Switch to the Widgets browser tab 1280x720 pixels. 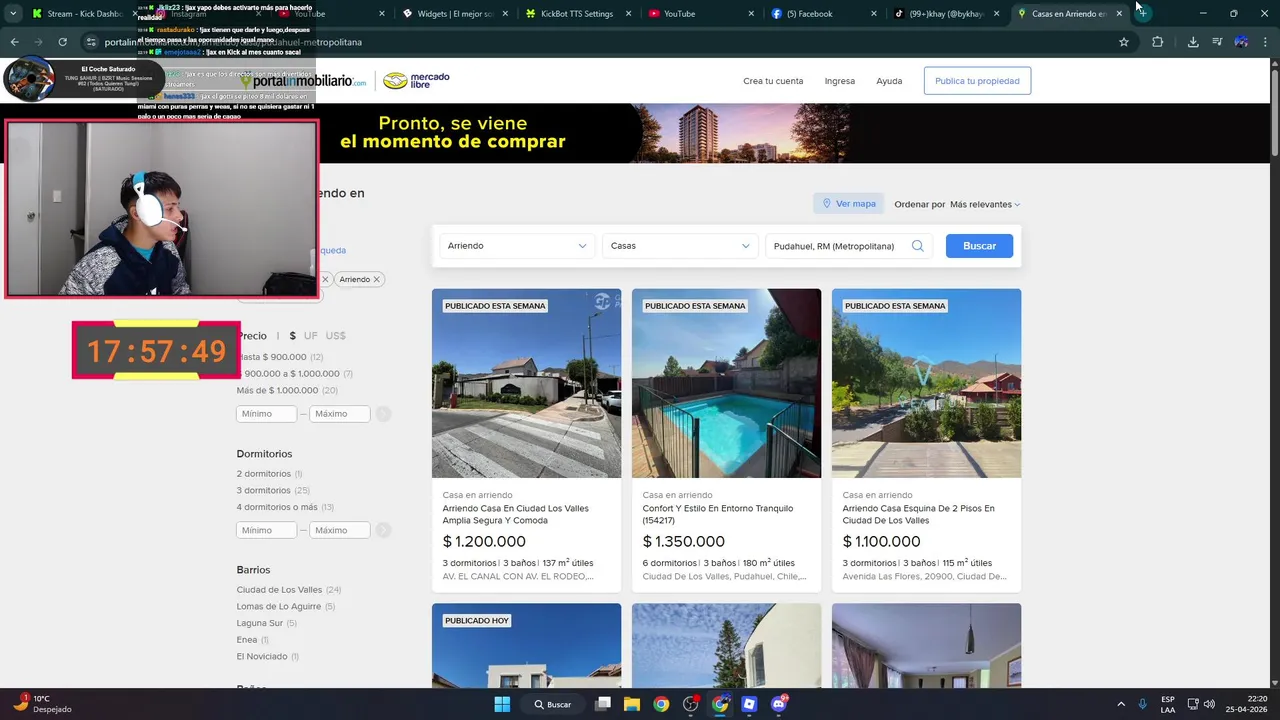pyautogui.click(x=457, y=14)
